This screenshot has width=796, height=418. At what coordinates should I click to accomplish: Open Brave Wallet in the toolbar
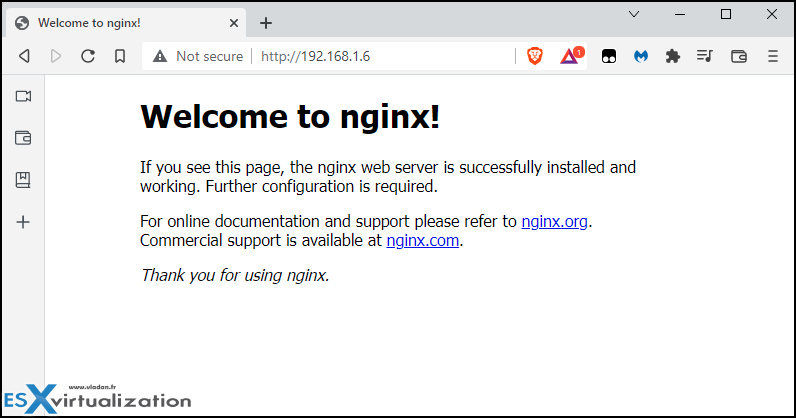pyautogui.click(x=739, y=56)
